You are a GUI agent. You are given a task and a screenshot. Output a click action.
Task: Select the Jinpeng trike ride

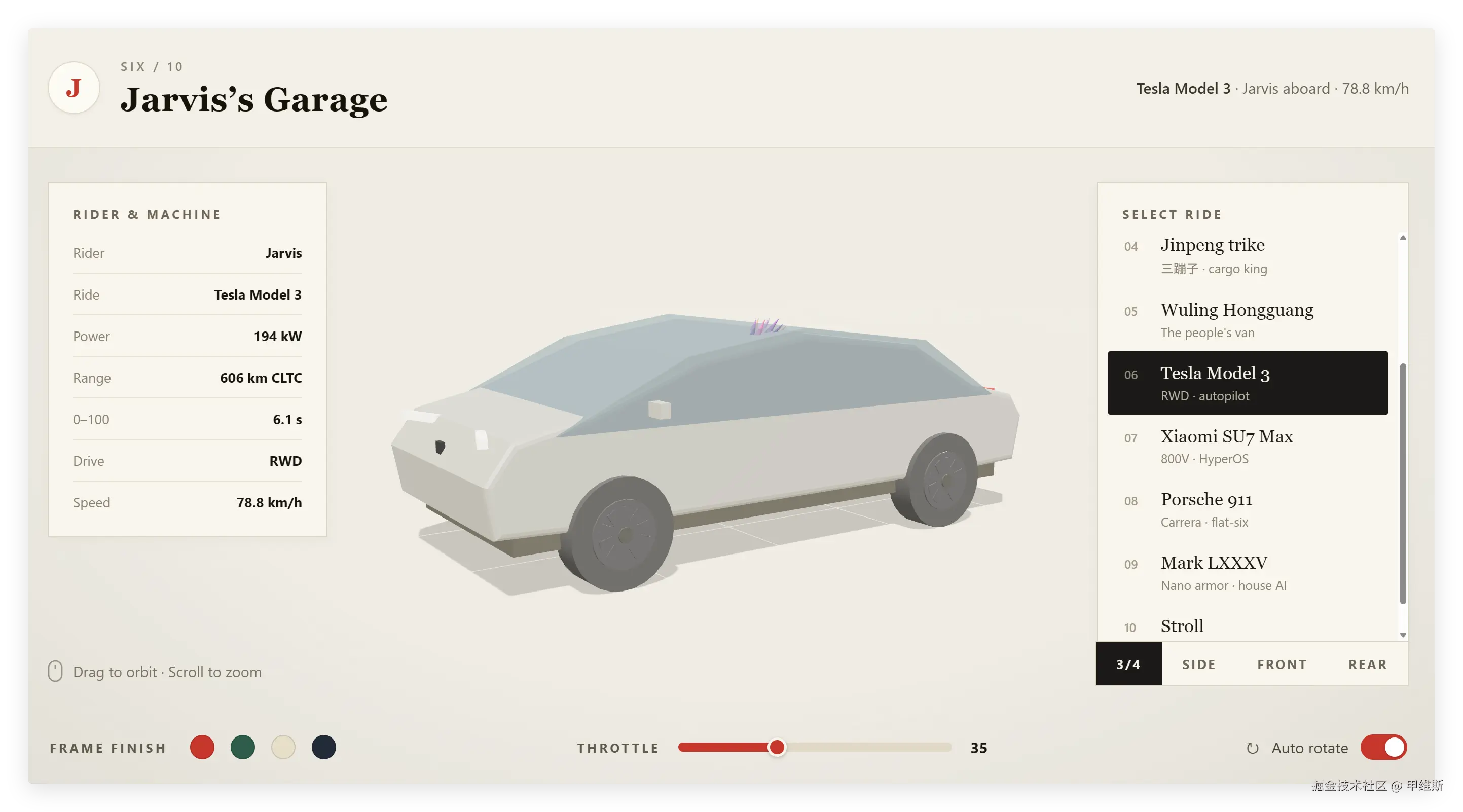1247,255
